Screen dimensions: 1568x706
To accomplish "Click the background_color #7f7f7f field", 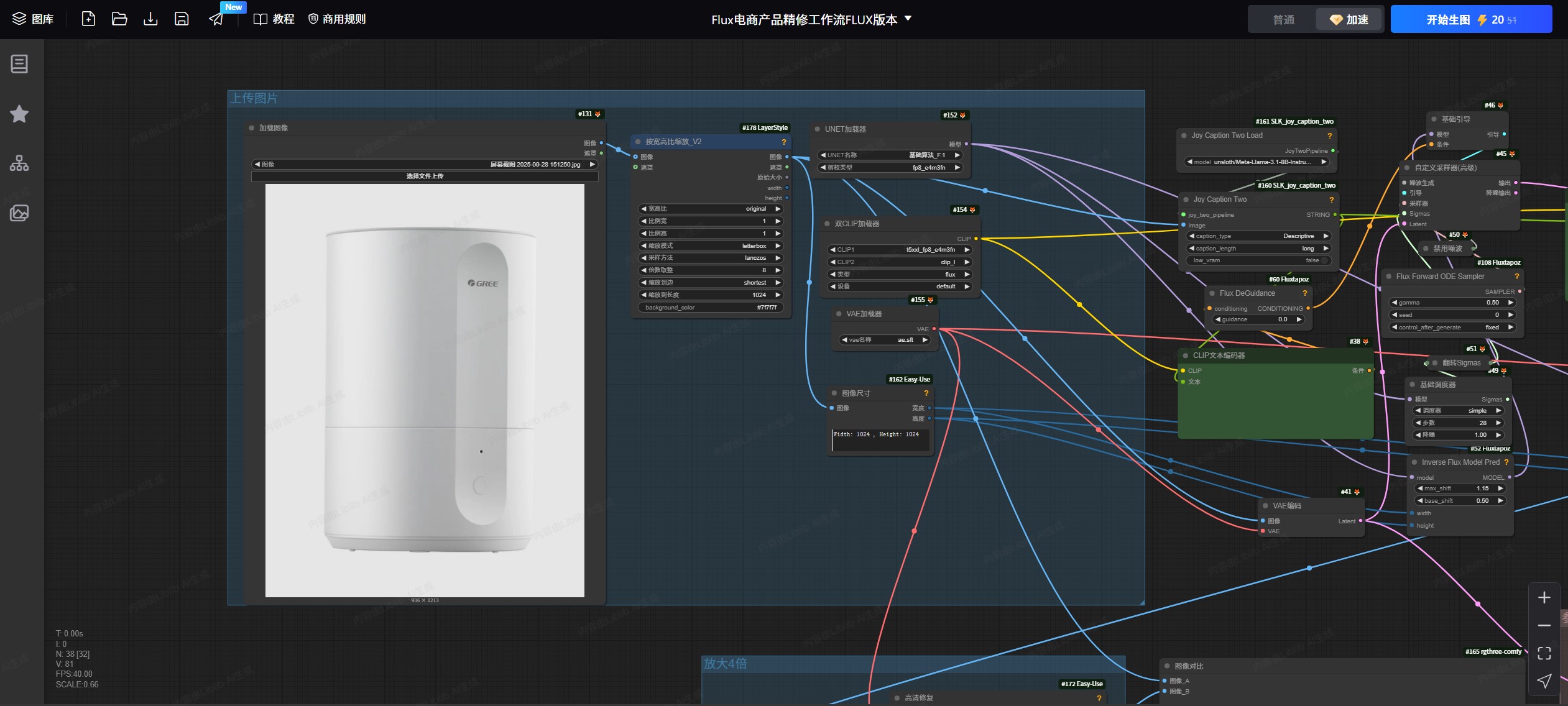I will pyautogui.click(x=711, y=308).
